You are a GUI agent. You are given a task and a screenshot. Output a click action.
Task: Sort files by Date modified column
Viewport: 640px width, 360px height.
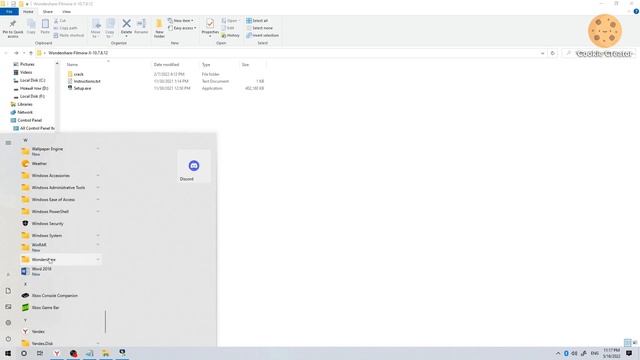pos(166,64)
